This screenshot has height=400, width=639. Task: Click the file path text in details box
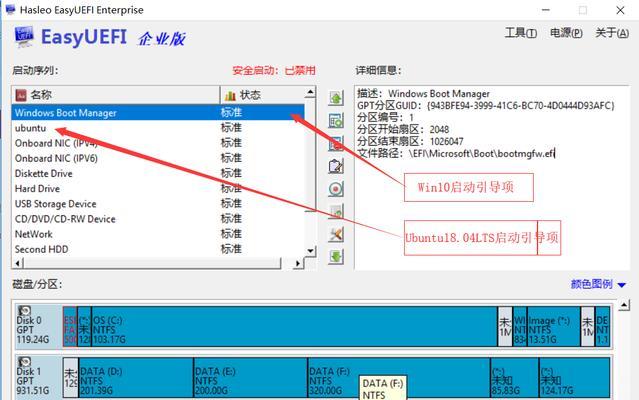tap(456, 153)
